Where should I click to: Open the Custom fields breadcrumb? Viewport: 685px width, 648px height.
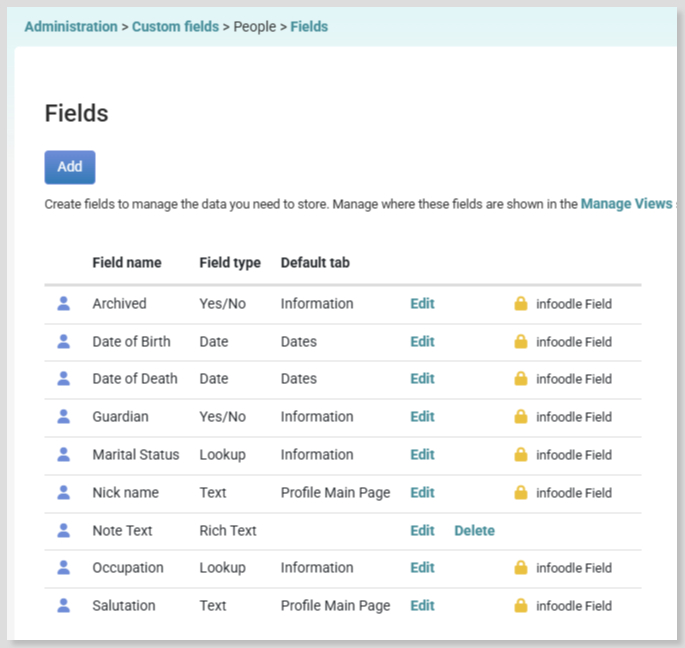pyautogui.click(x=175, y=27)
